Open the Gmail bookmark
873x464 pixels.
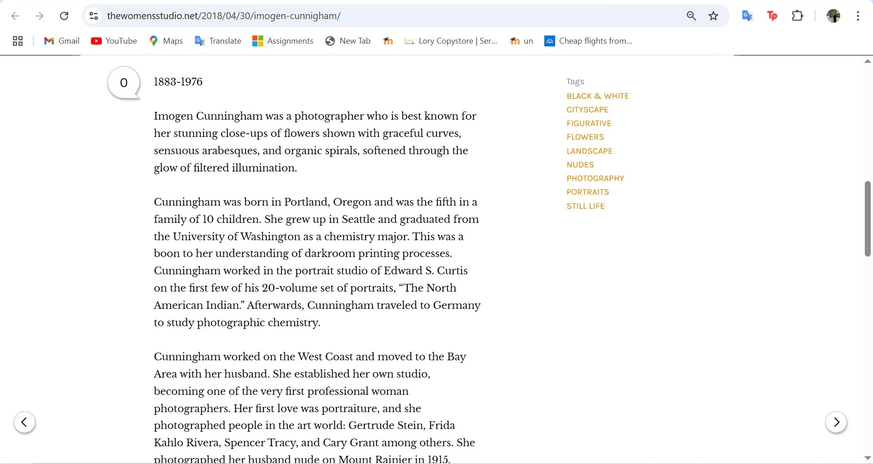coord(61,41)
